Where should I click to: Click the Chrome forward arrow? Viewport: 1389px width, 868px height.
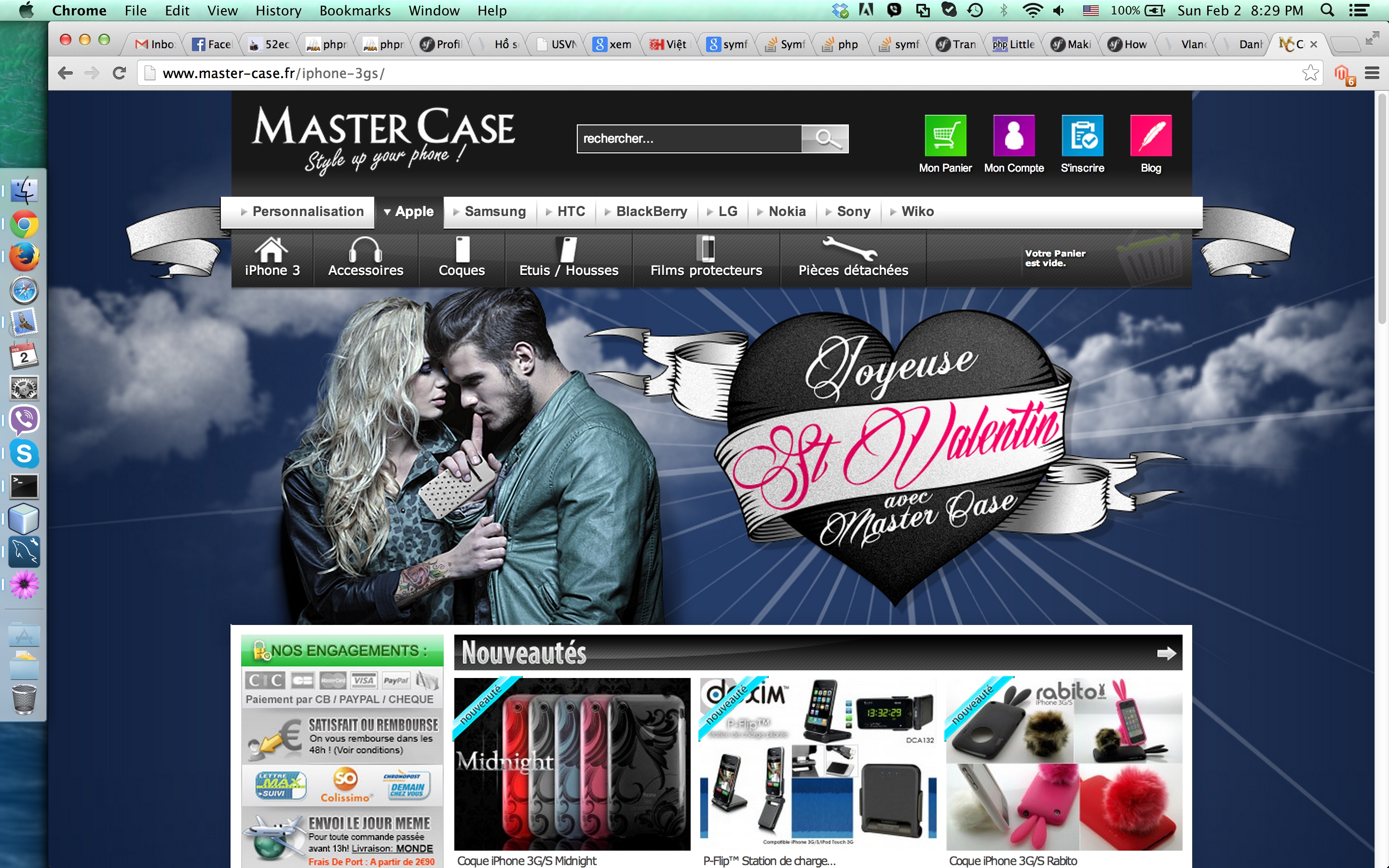pos(92,73)
